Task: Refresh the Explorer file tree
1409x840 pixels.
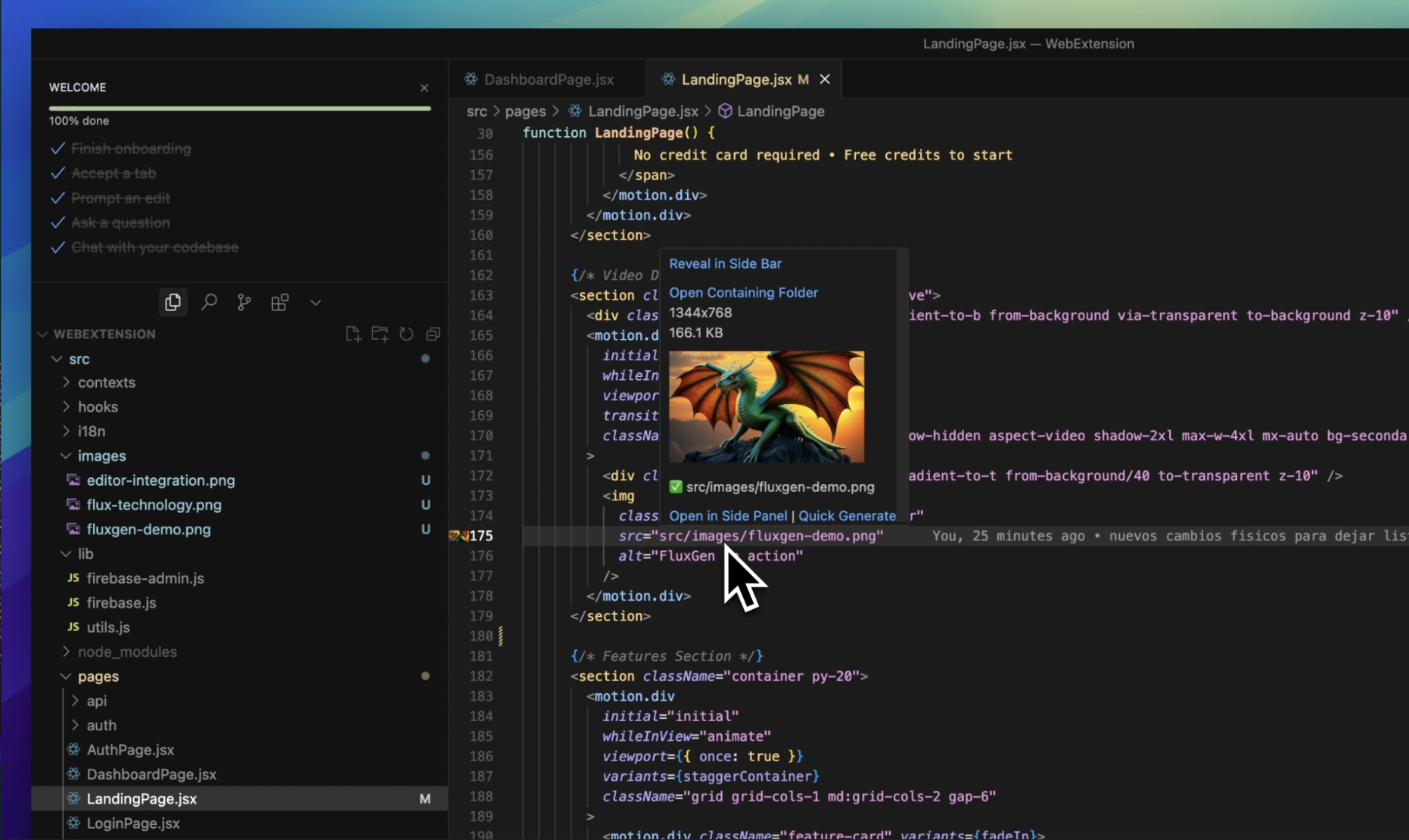Action: coord(406,334)
